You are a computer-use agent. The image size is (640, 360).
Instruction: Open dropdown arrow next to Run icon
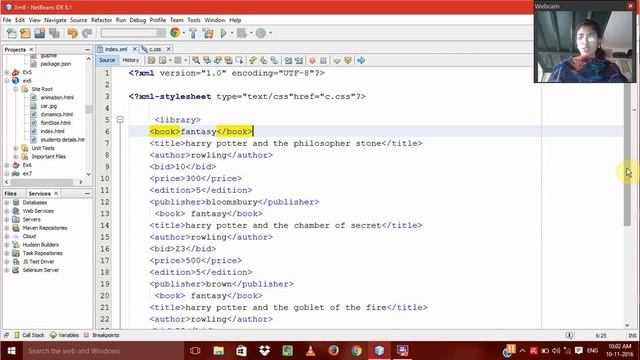click(x=232, y=33)
